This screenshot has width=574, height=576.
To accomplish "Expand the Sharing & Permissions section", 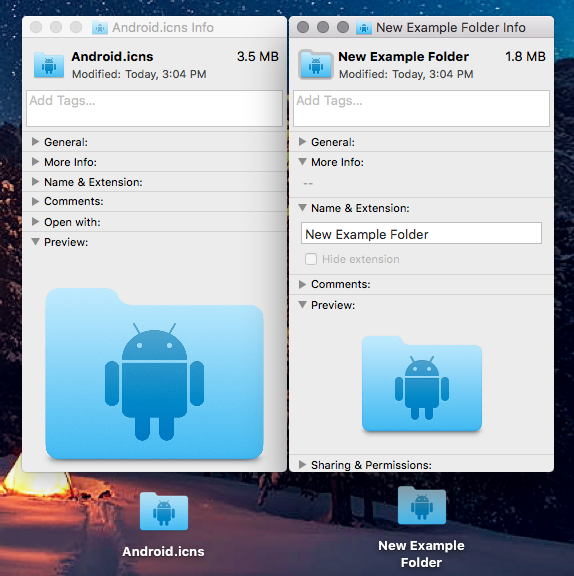I will (x=302, y=465).
